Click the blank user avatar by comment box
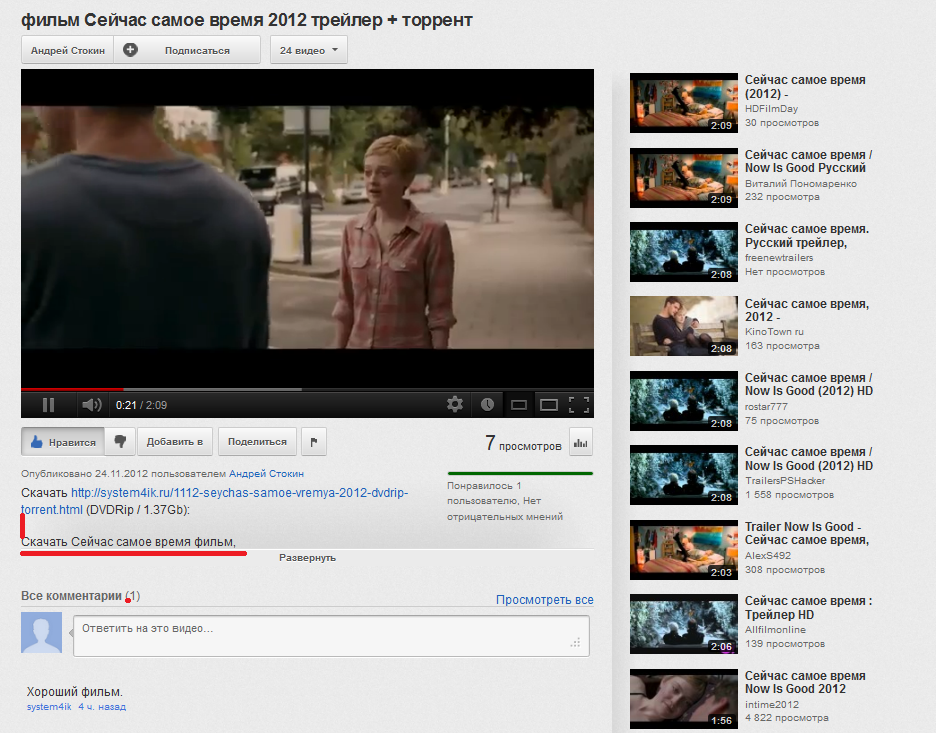 [41, 632]
